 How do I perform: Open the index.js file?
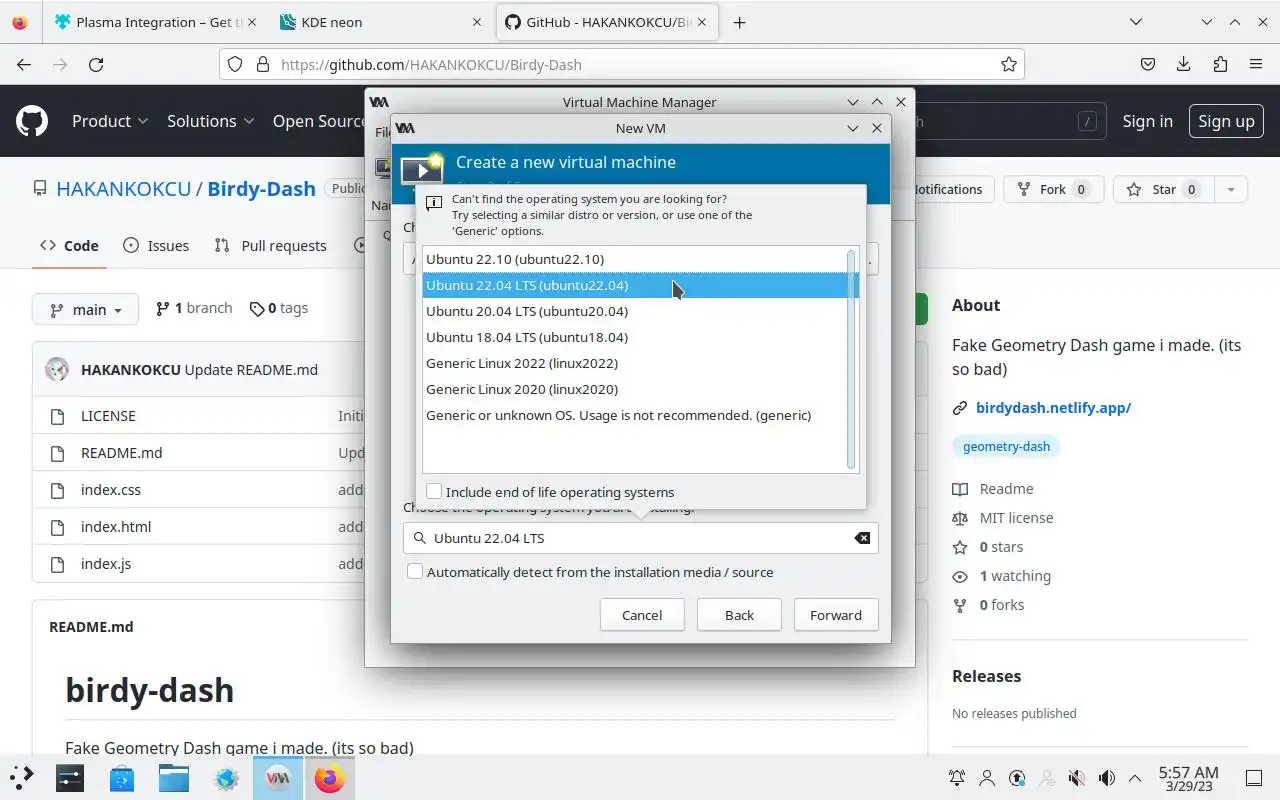pos(106,564)
